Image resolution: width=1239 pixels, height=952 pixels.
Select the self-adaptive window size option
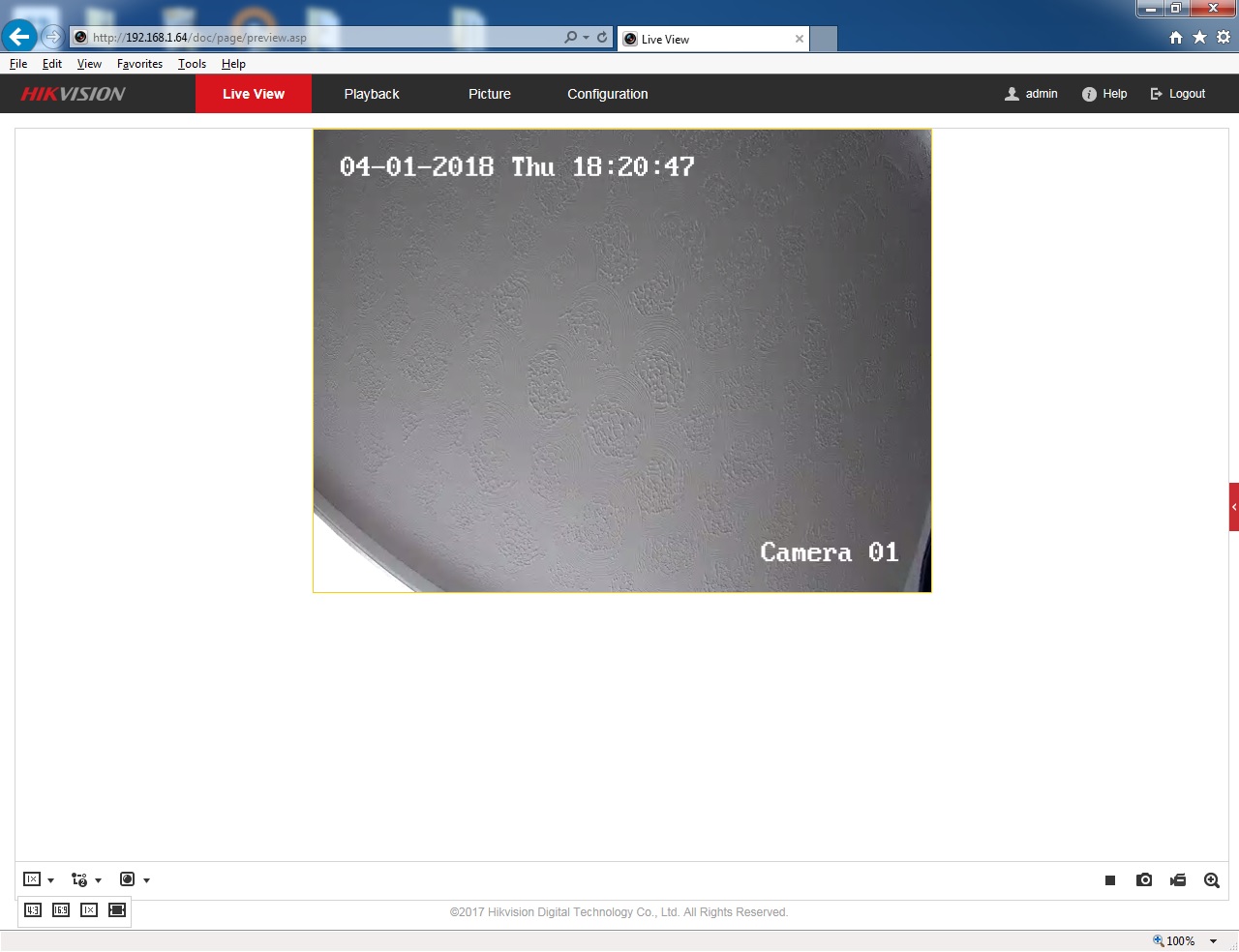(117, 910)
